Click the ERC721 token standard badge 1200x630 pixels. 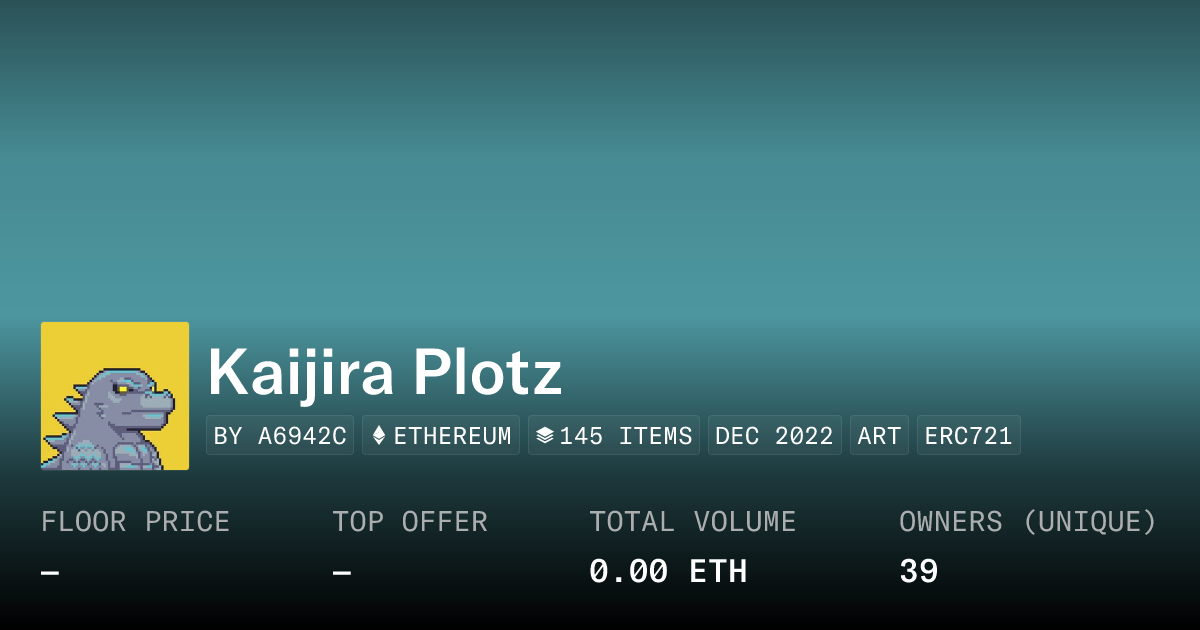[x=968, y=436]
